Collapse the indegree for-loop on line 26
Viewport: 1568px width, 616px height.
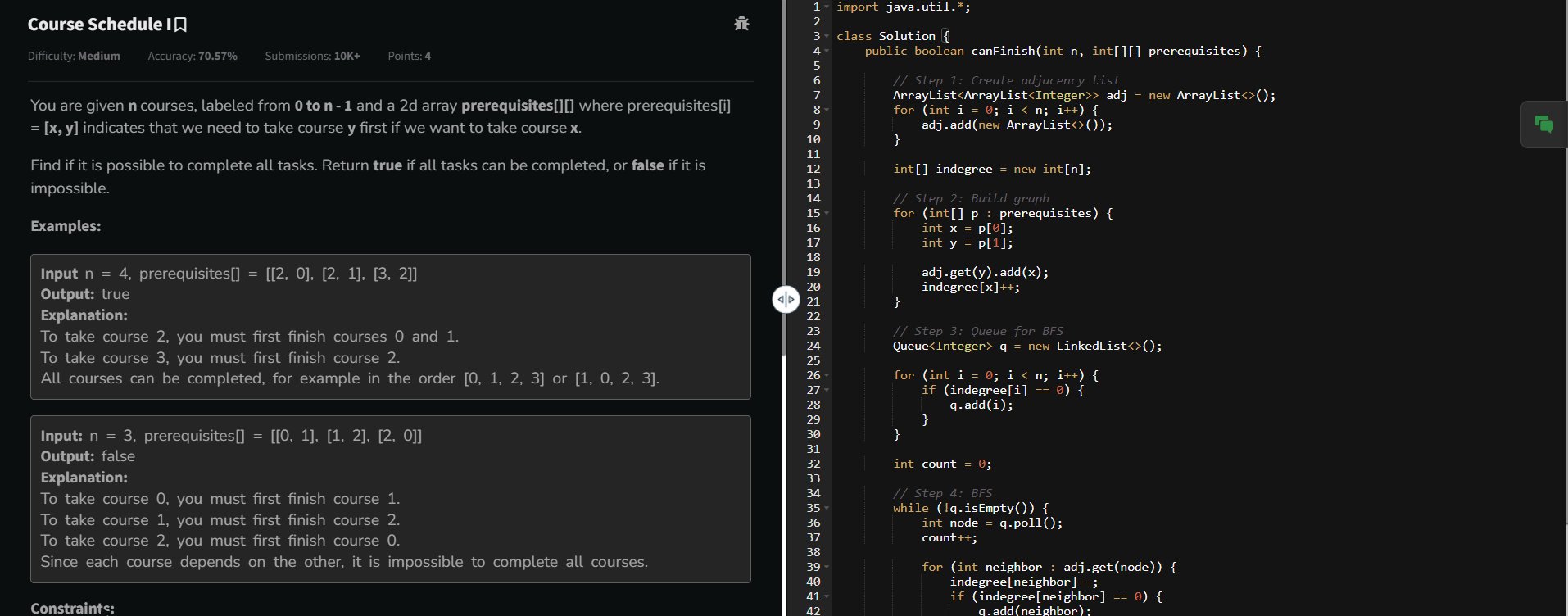827,375
